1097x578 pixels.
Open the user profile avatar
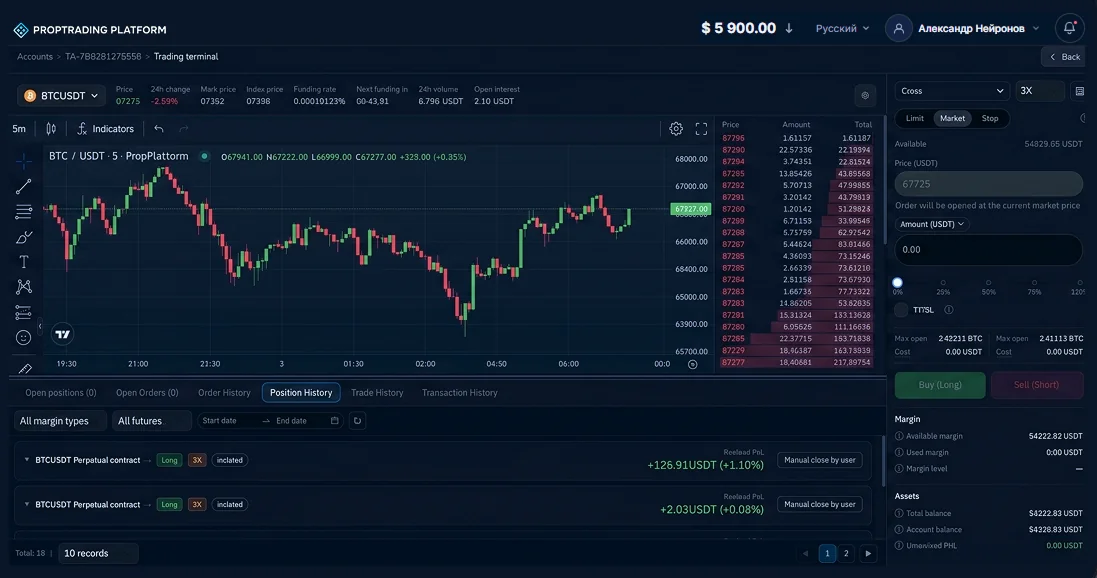(898, 29)
